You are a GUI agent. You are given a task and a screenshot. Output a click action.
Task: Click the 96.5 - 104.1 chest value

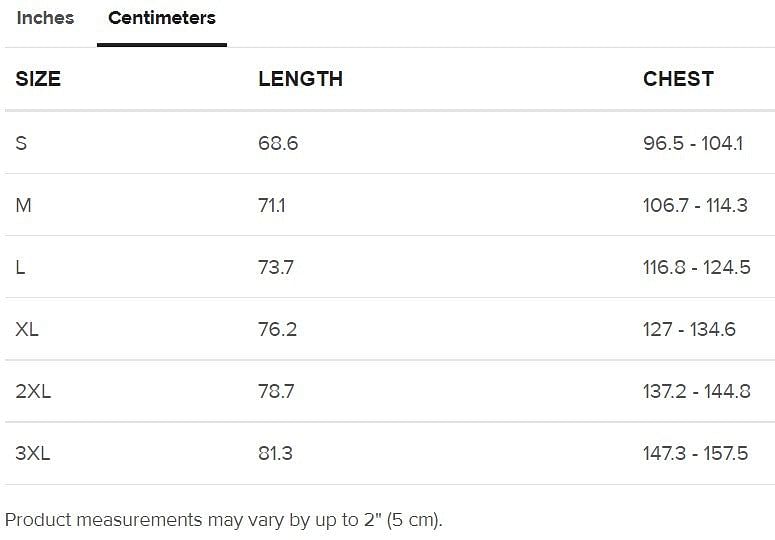tap(693, 143)
